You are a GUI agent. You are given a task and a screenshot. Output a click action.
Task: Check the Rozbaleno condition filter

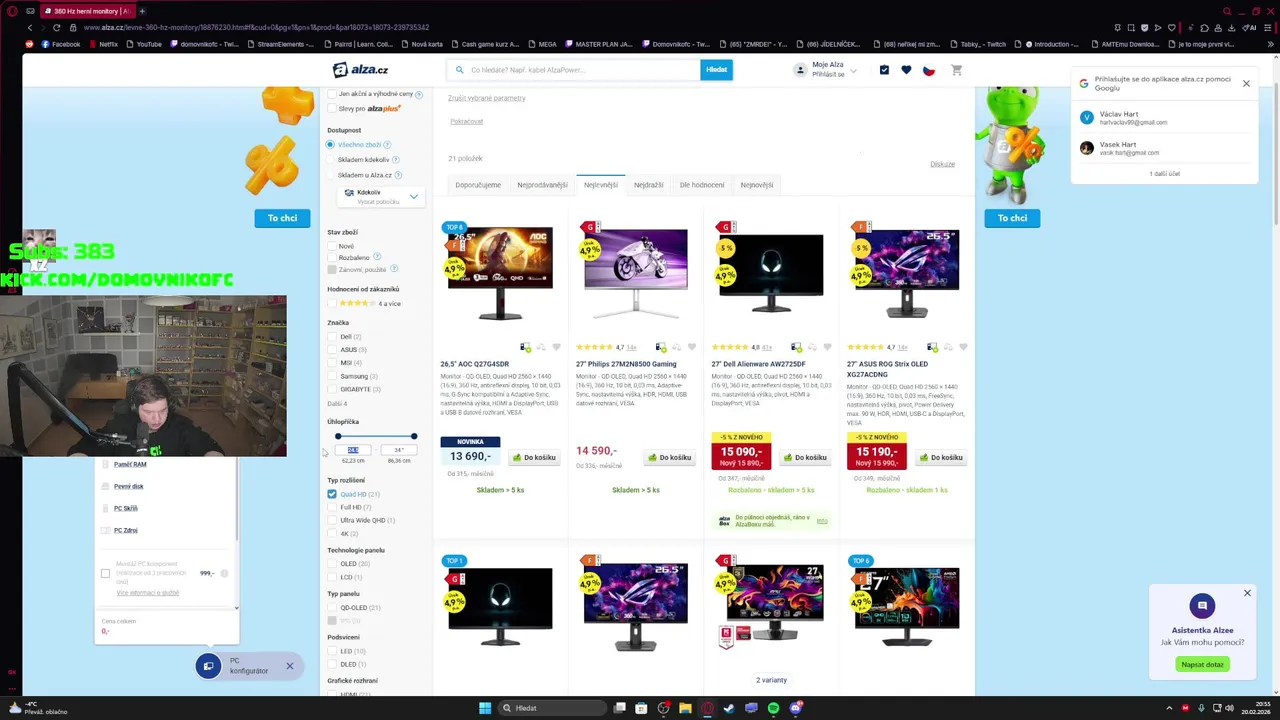click(x=332, y=258)
